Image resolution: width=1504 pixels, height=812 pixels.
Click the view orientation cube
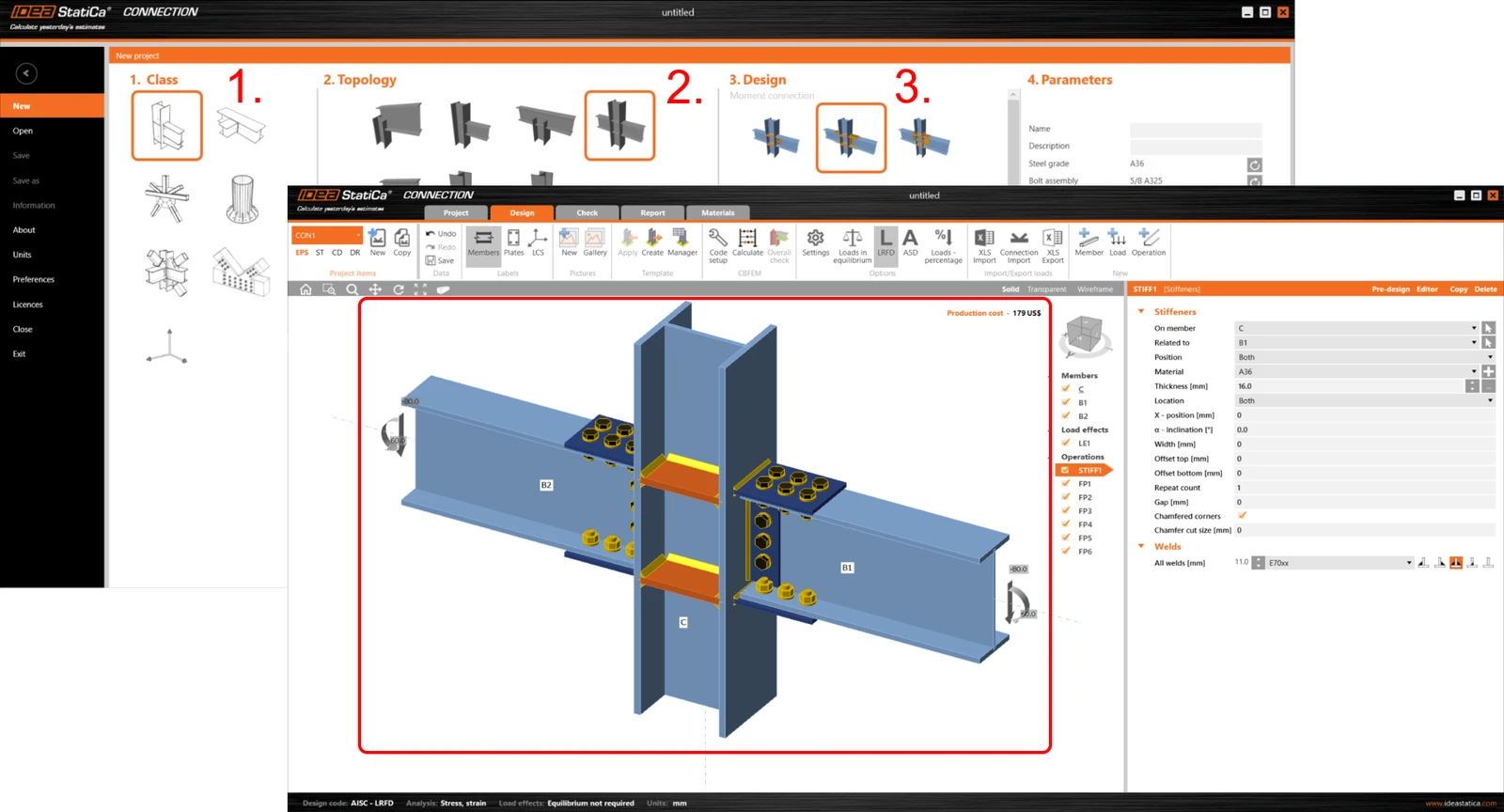click(x=1085, y=336)
